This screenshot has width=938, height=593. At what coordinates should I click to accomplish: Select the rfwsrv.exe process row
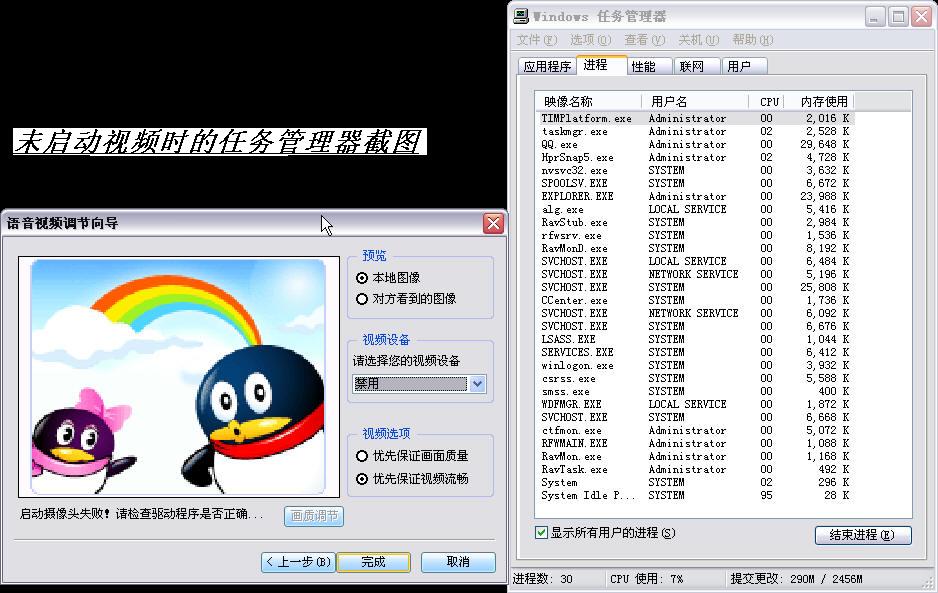[x=695, y=236]
